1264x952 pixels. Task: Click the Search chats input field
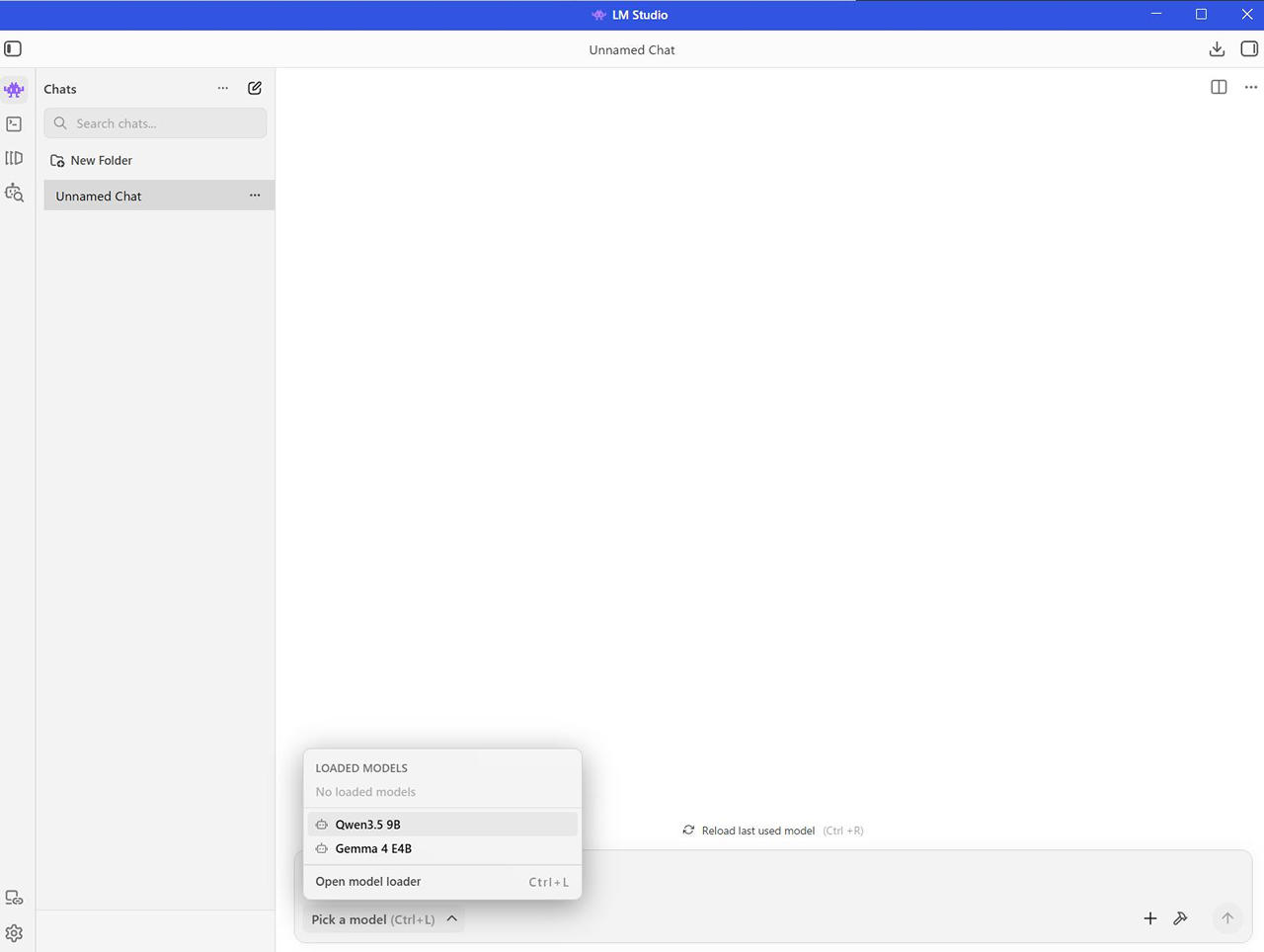[x=165, y=123]
